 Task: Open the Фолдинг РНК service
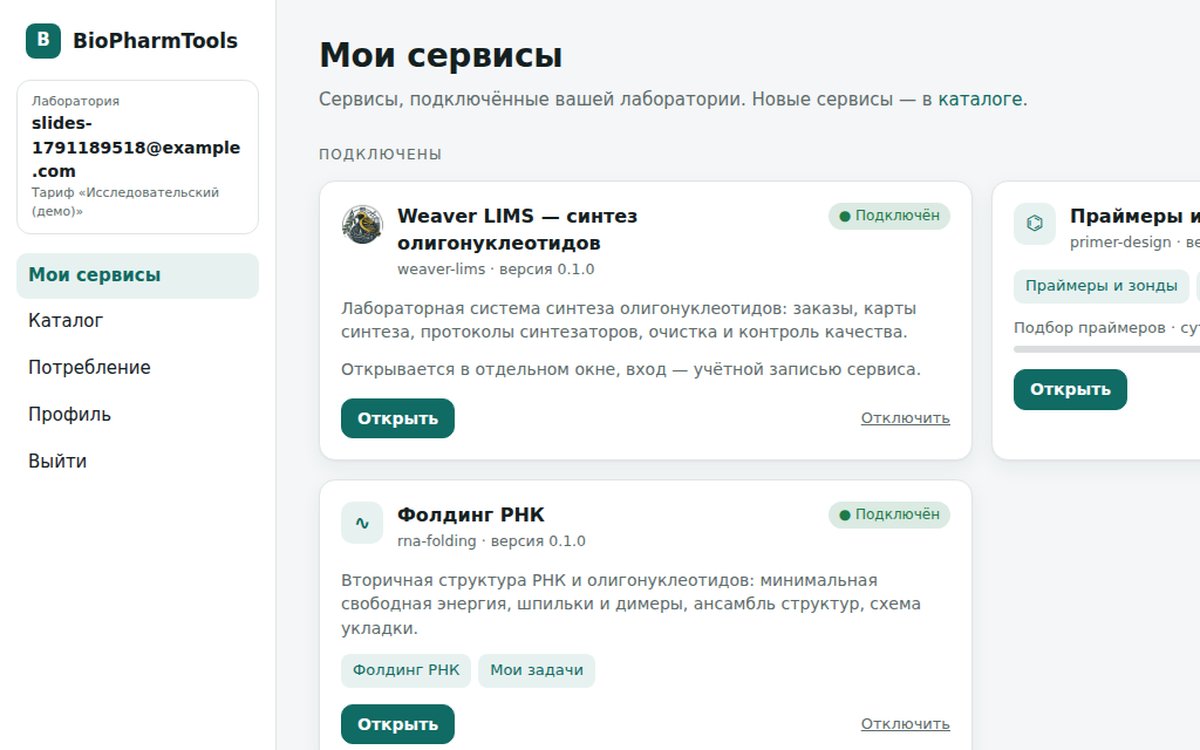point(398,724)
